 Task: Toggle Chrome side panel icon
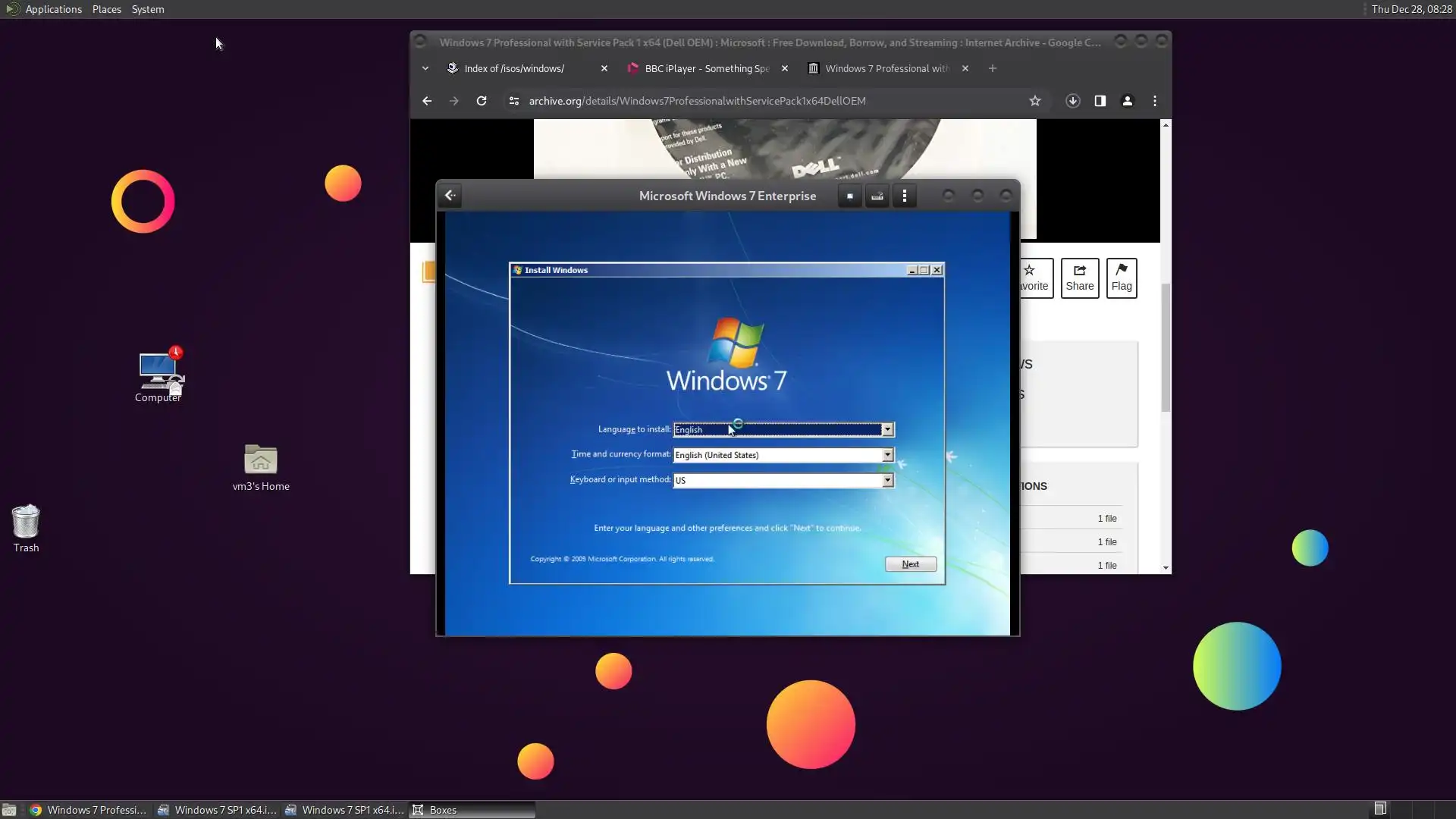point(1100,101)
